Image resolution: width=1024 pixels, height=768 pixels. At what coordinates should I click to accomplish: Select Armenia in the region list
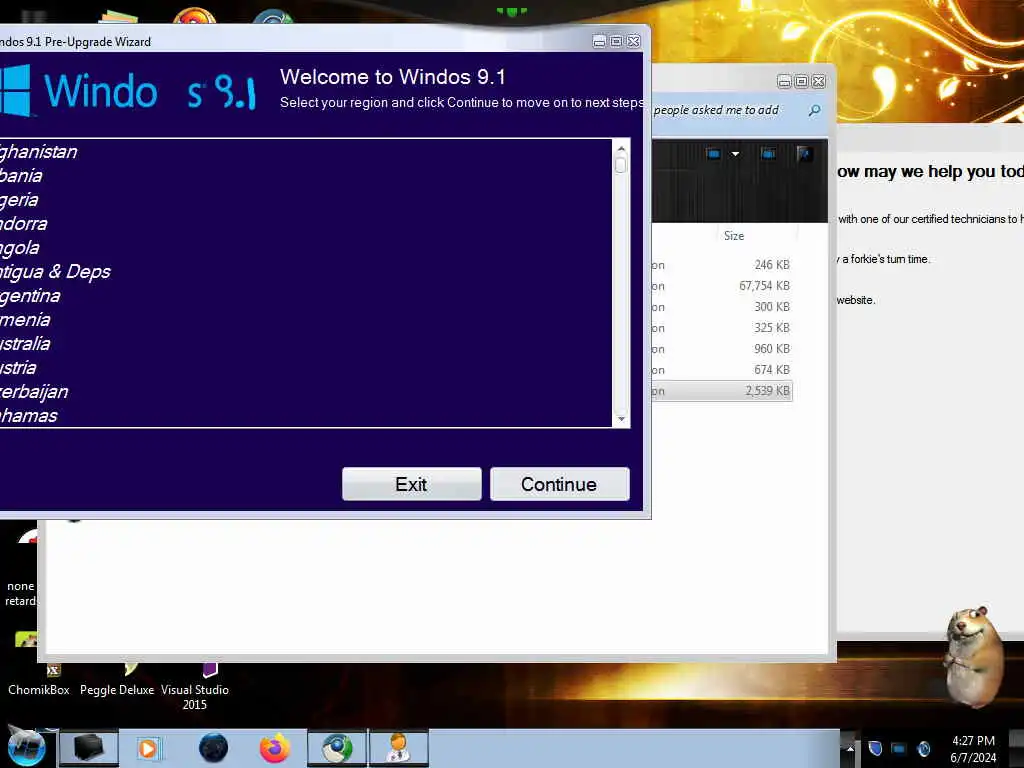click(306, 320)
